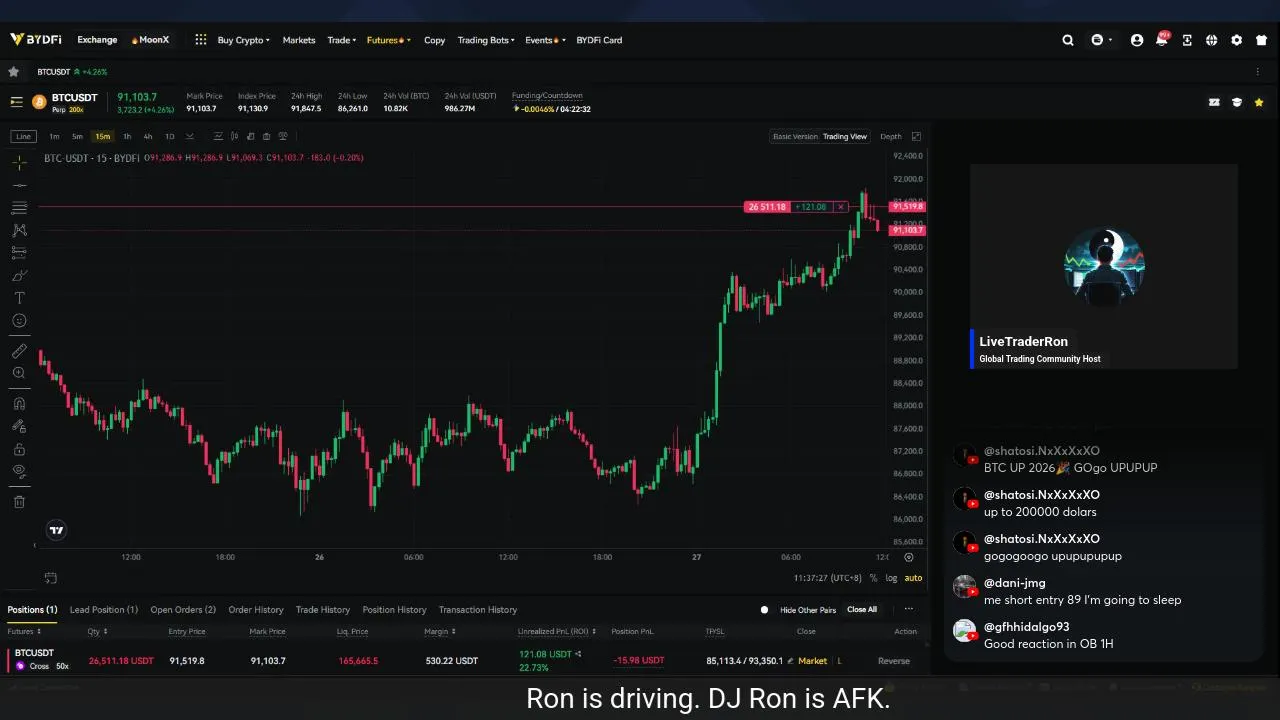The image size is (1280, 720).
Task: Select the Text annotation tool
Action: coord(19,298)
